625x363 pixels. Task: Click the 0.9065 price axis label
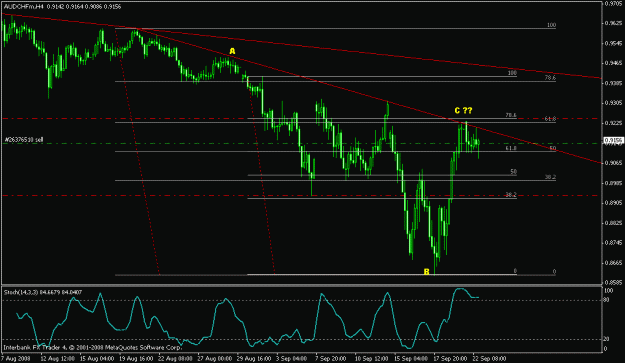coord(613,163)
